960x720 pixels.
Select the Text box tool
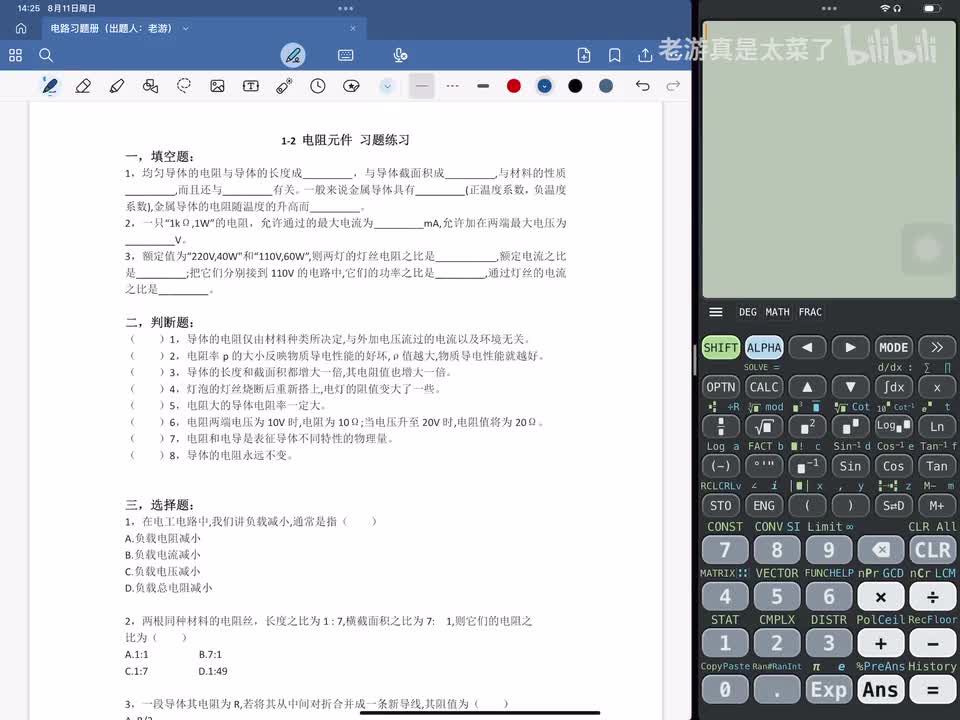(x=250, y=86)
